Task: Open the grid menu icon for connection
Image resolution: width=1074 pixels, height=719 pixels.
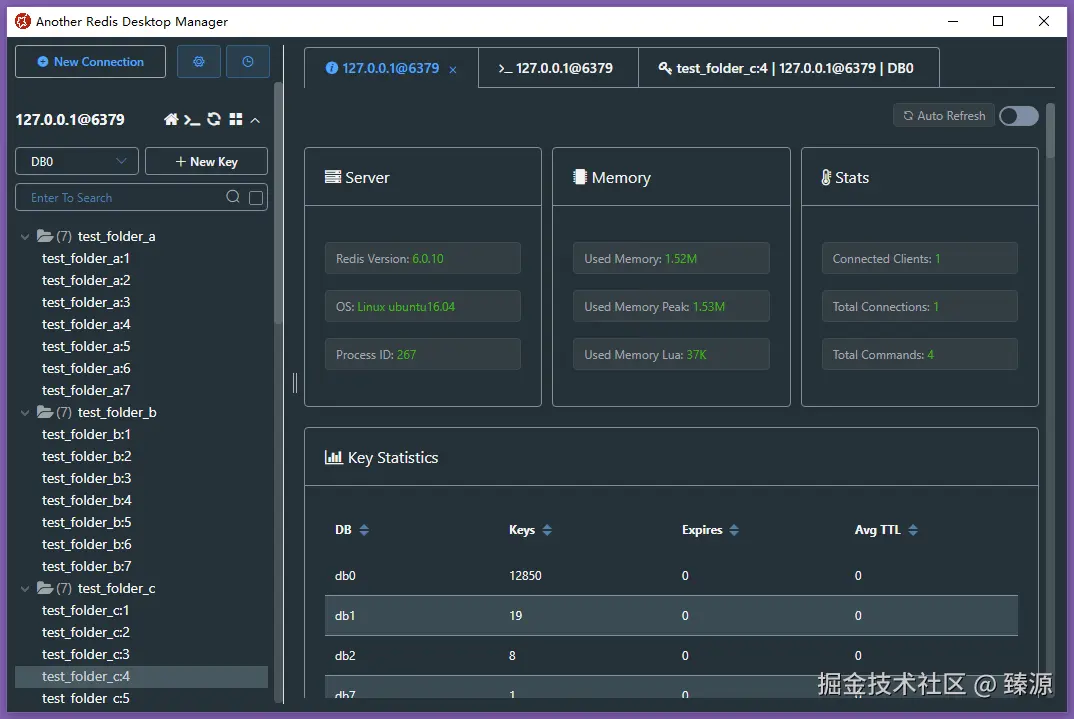Action: [x=236, y=119]
